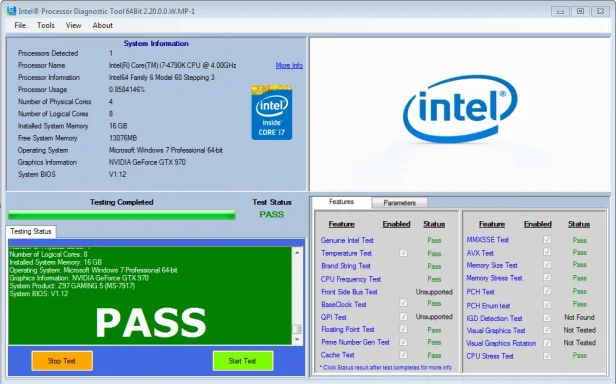This screenshot has height=384, width=616.
Task: Toggle the Visual Graphics Test checkbox
Action: 546,330
